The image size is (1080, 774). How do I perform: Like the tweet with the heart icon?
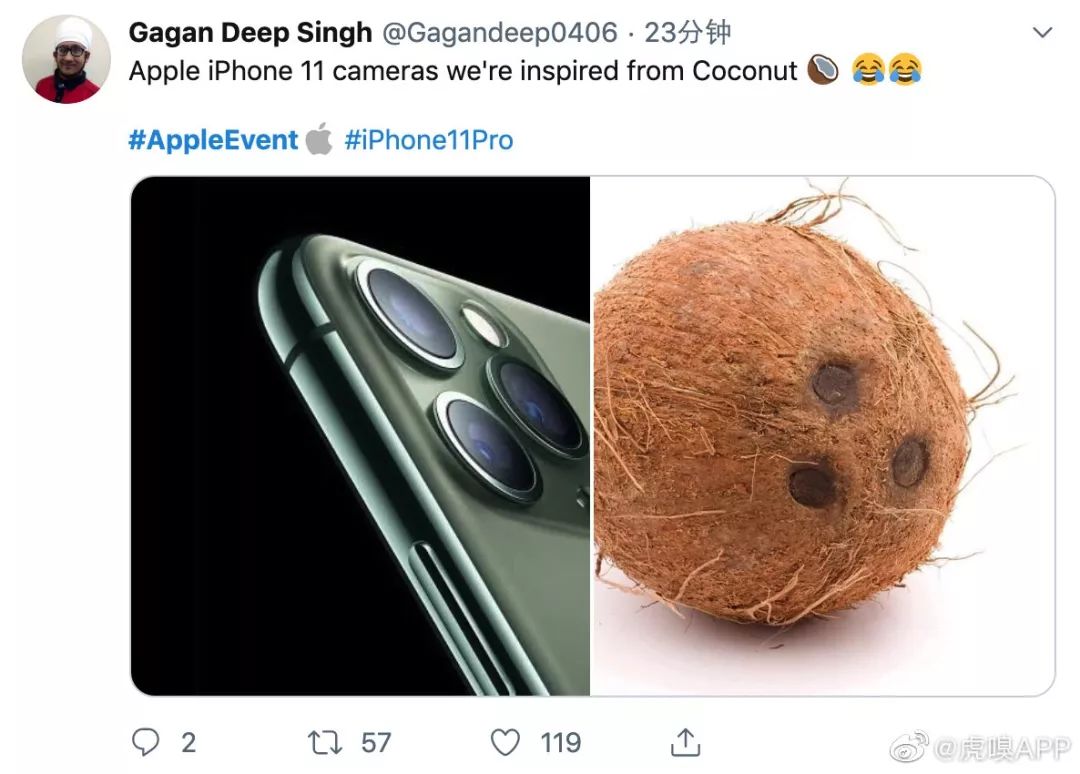tap(506, 742)
